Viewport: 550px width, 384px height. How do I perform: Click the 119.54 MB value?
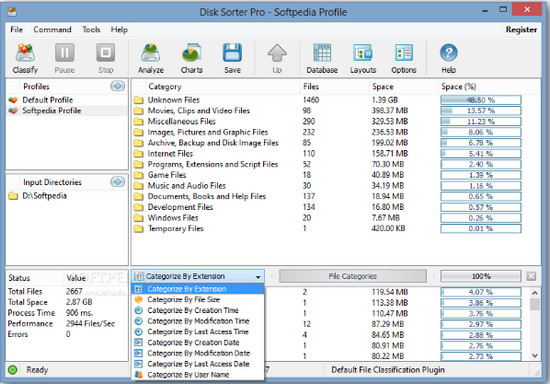coord(390,292)
